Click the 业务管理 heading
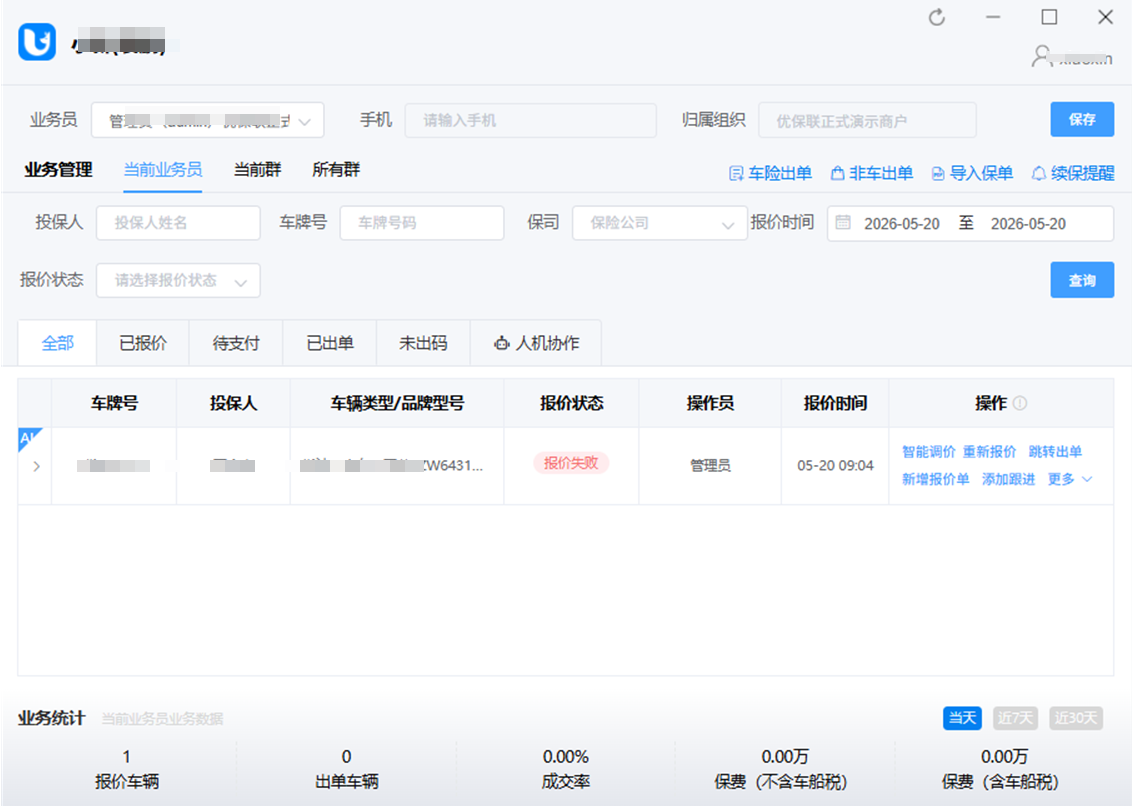Viewport: 1132px width, 806px height. (x=58, y=170)
